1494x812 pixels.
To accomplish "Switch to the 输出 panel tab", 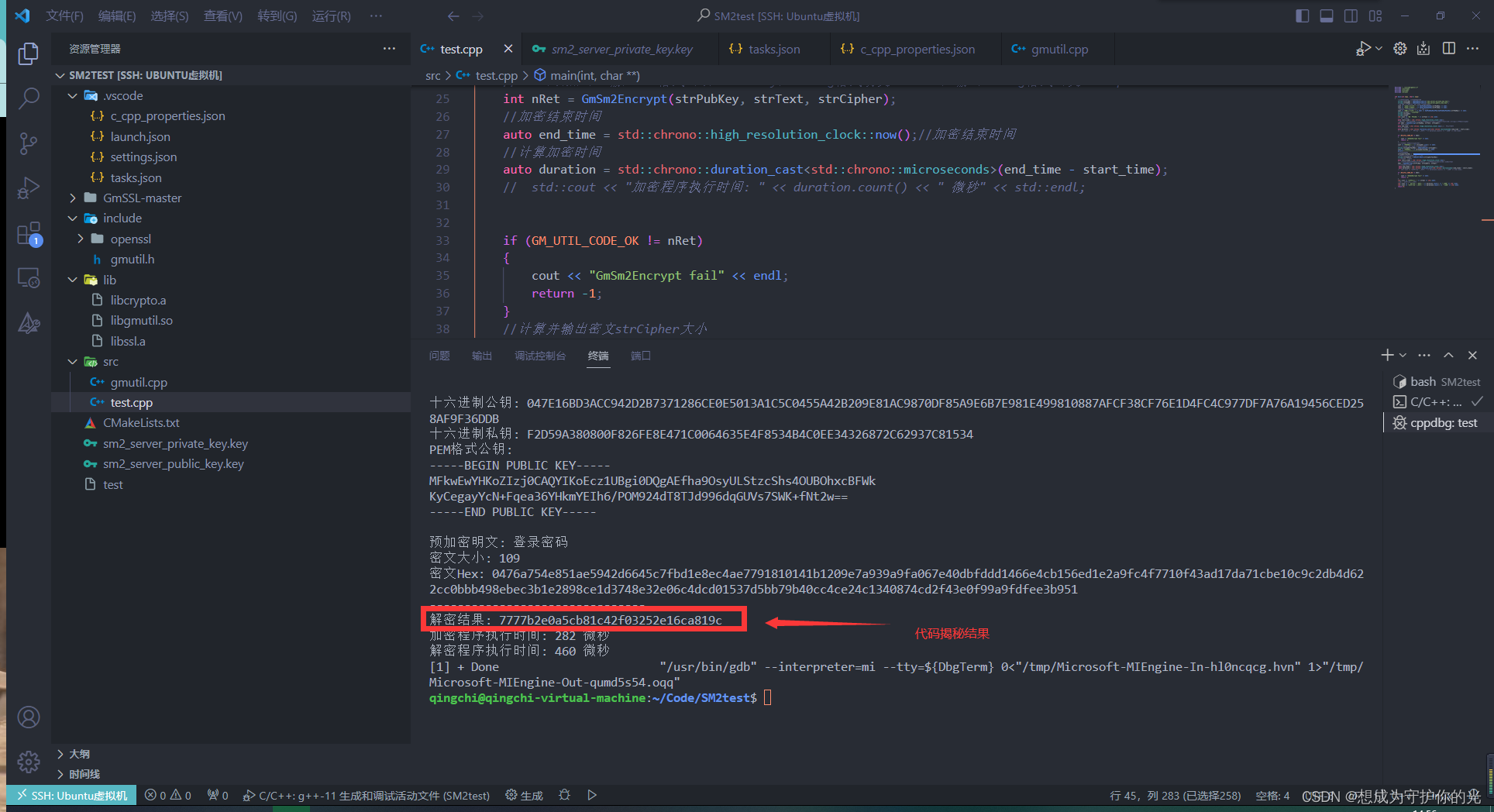I will (x=482, y=356).
